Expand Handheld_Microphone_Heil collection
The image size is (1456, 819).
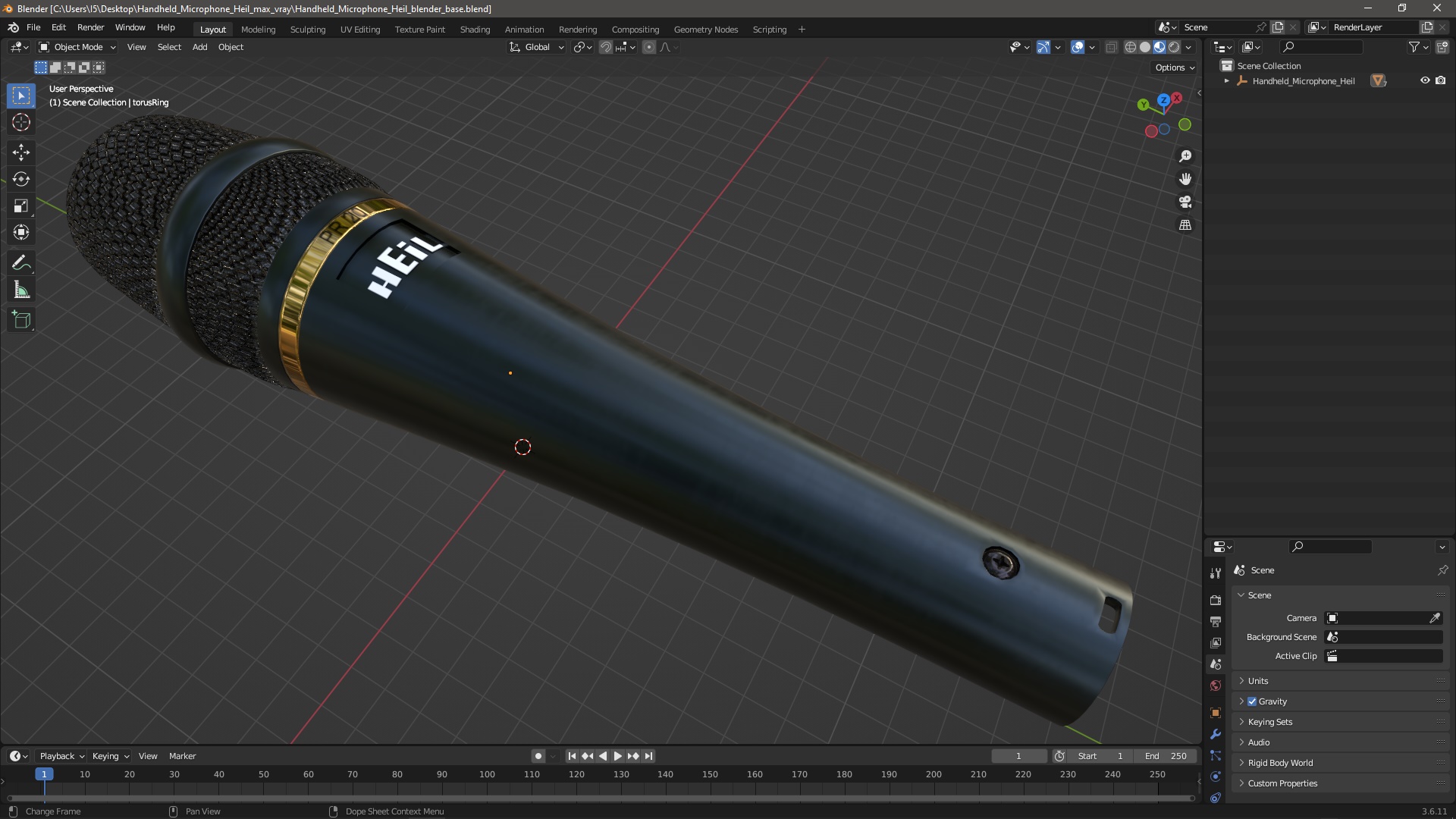(1227, 81)
